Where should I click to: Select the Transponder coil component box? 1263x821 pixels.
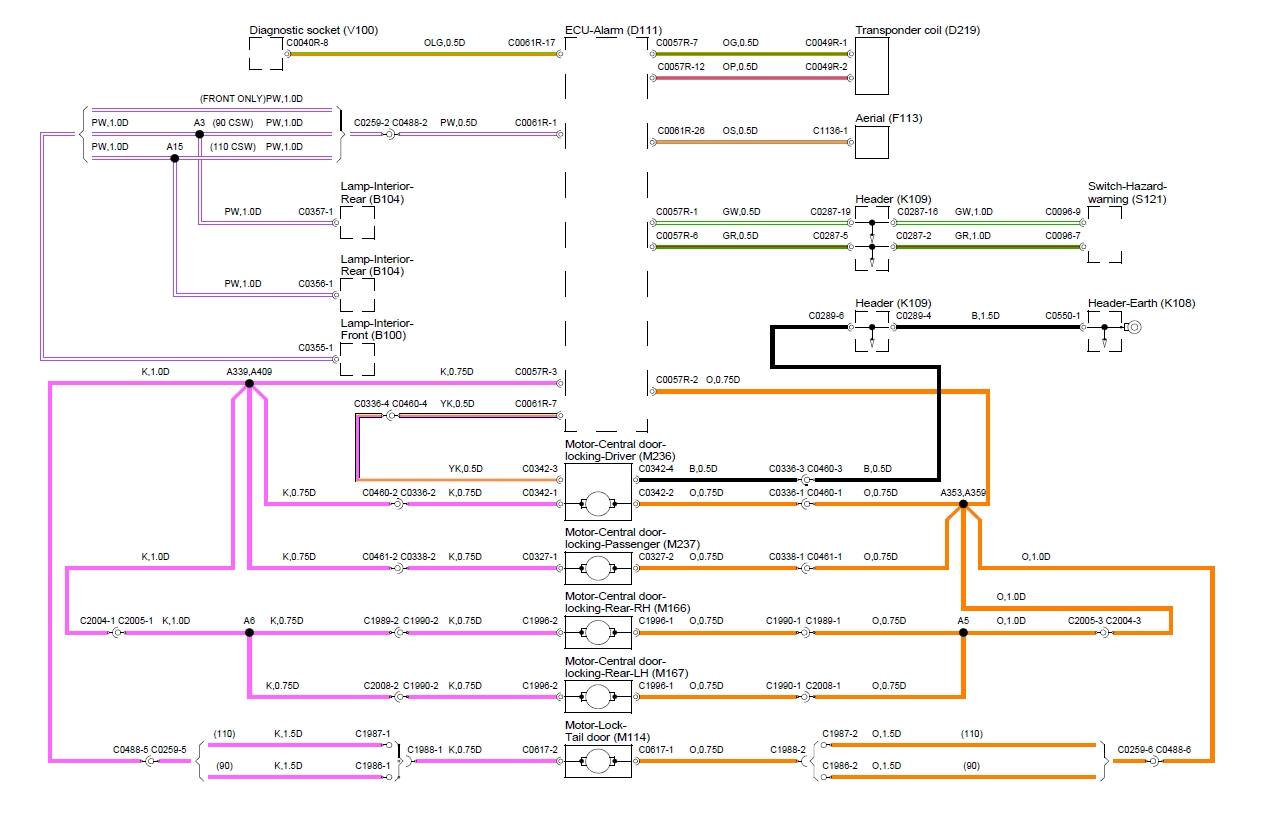(x=872, y=65)
